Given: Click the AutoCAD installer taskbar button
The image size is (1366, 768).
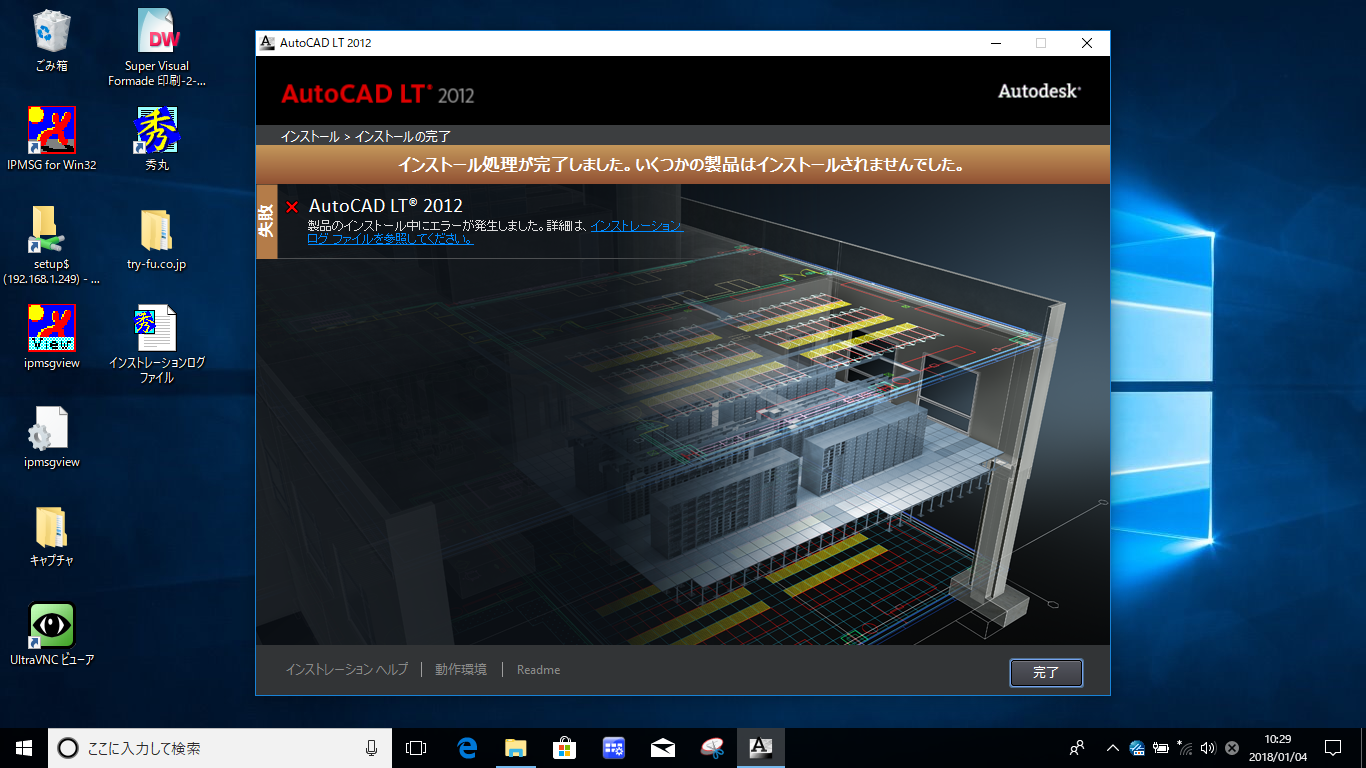Looking at the screenshot, I should point(760,747).
